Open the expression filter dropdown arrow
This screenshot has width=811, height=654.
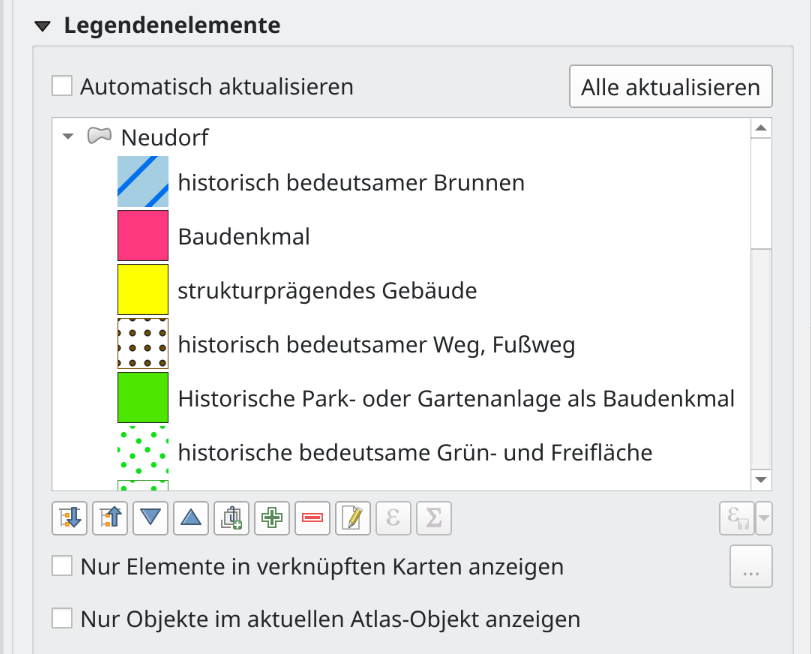(764, 518)
